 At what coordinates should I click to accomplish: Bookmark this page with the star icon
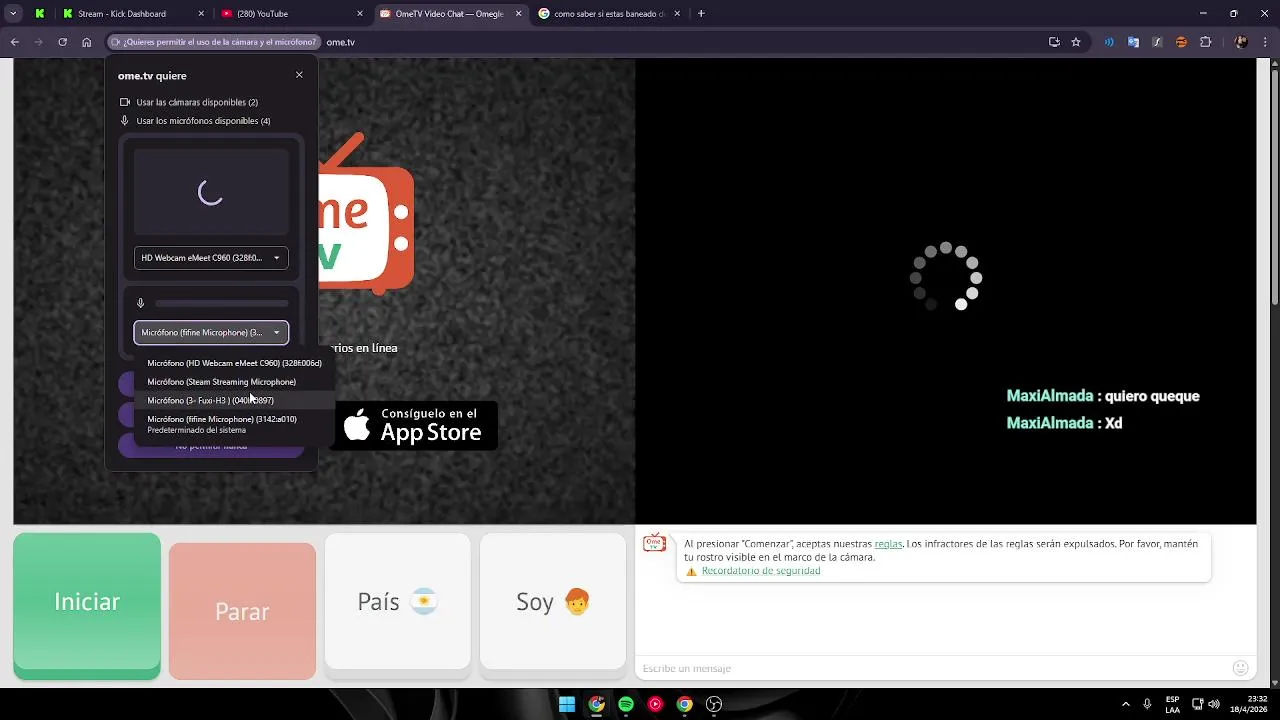(x=1076, y=42)
